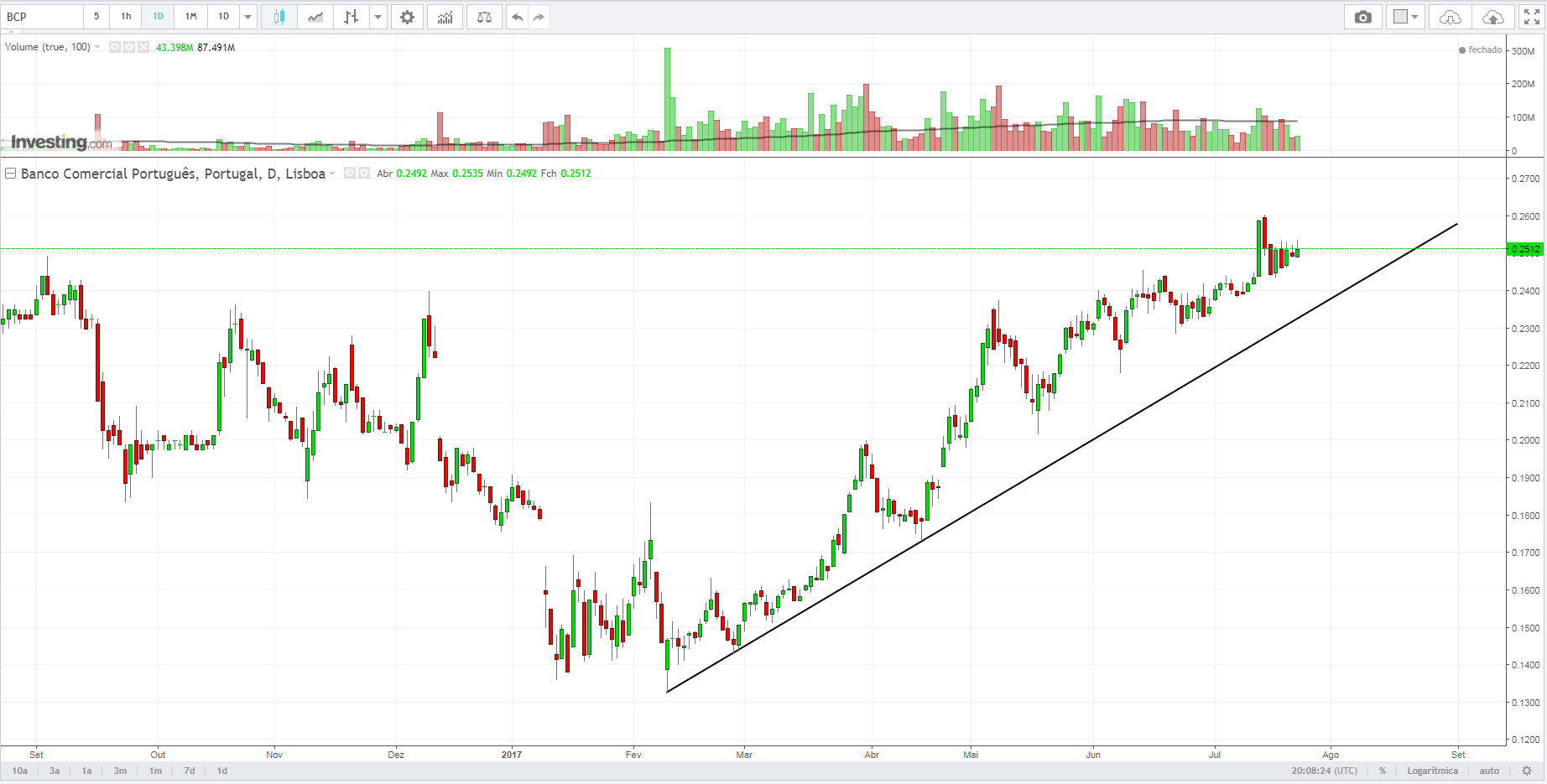Remove the Volume indicator with X
Screen dimensions: 1547x784
click(143, 47)
